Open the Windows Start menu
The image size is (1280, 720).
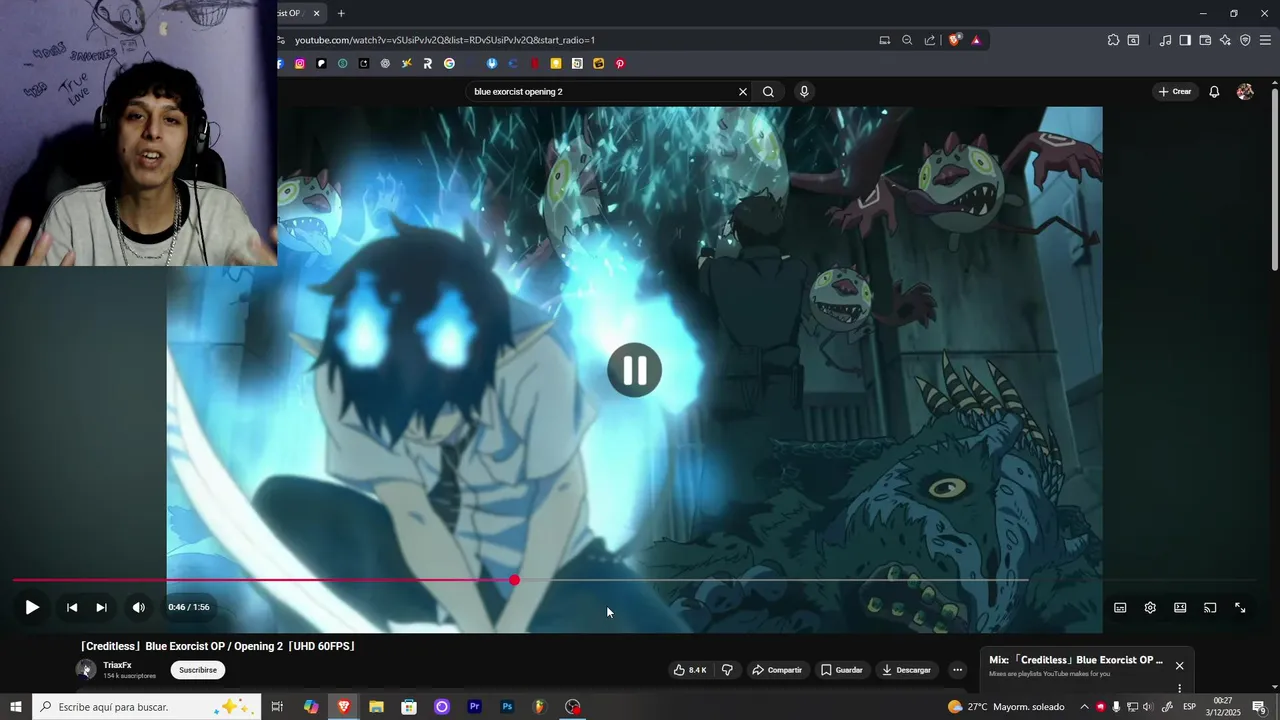(15, 707)
